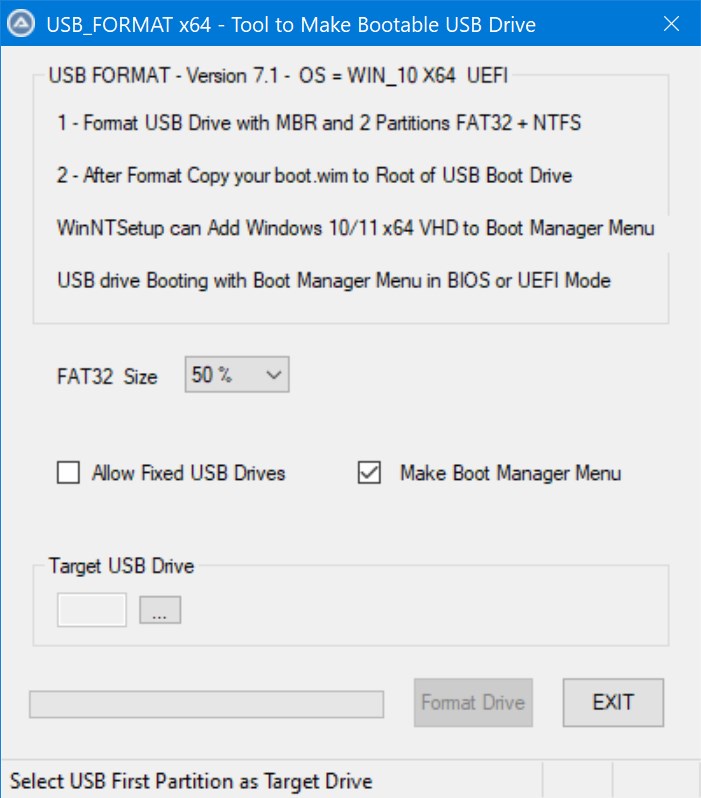The height and width of the screenshot is (798, 701).
Task: Uncheck the Make Boot Manager Menu checkbox
Action: point(370,473)
